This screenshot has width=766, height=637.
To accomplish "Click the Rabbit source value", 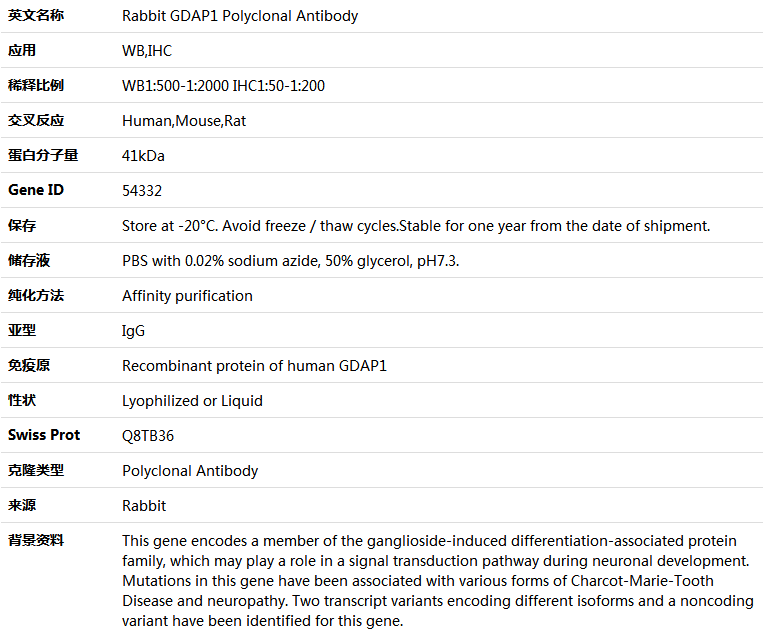I will [144, 506].
